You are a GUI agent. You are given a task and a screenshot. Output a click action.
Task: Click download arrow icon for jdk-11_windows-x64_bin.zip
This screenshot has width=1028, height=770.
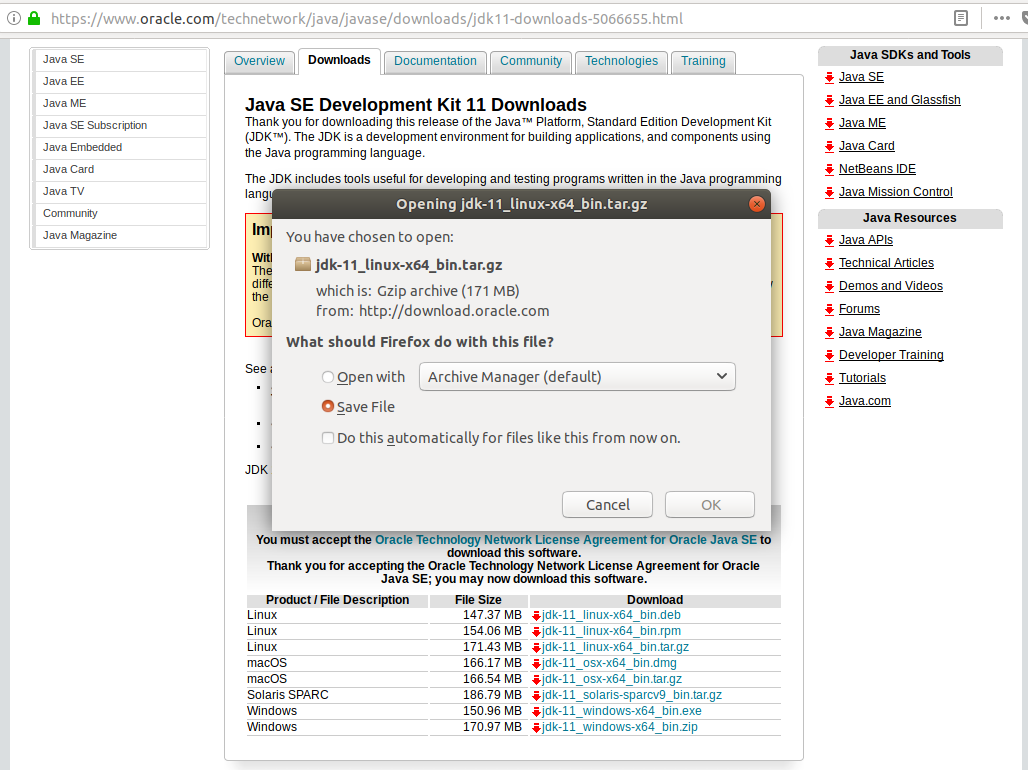pyautogui.click(x=536, y=727)
